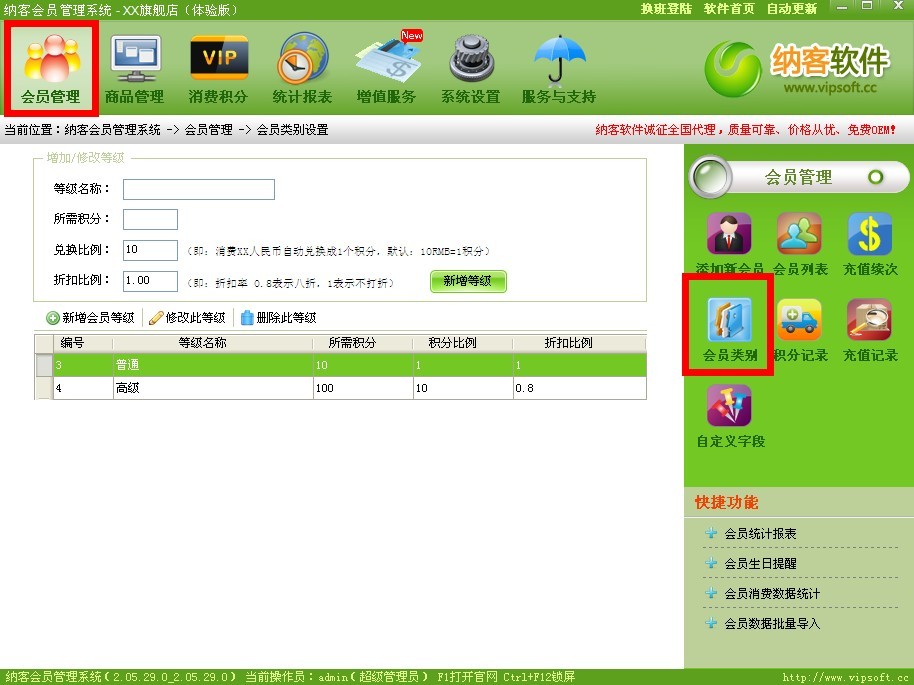Click the 充值记录 magnifier icon

click(870, 329)
